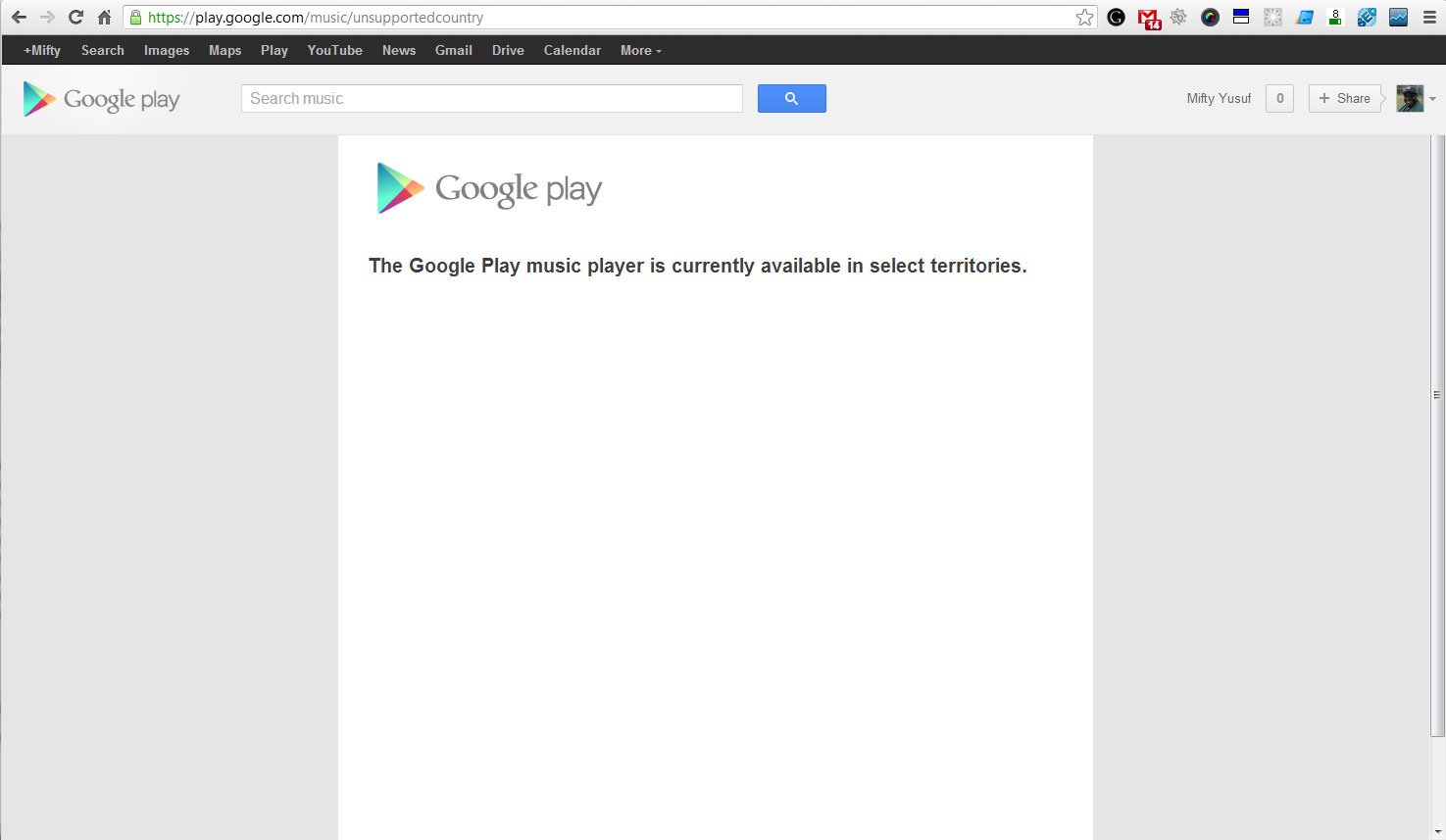
Task: Open Search in the Google bar
Action: tap(103, 50)
